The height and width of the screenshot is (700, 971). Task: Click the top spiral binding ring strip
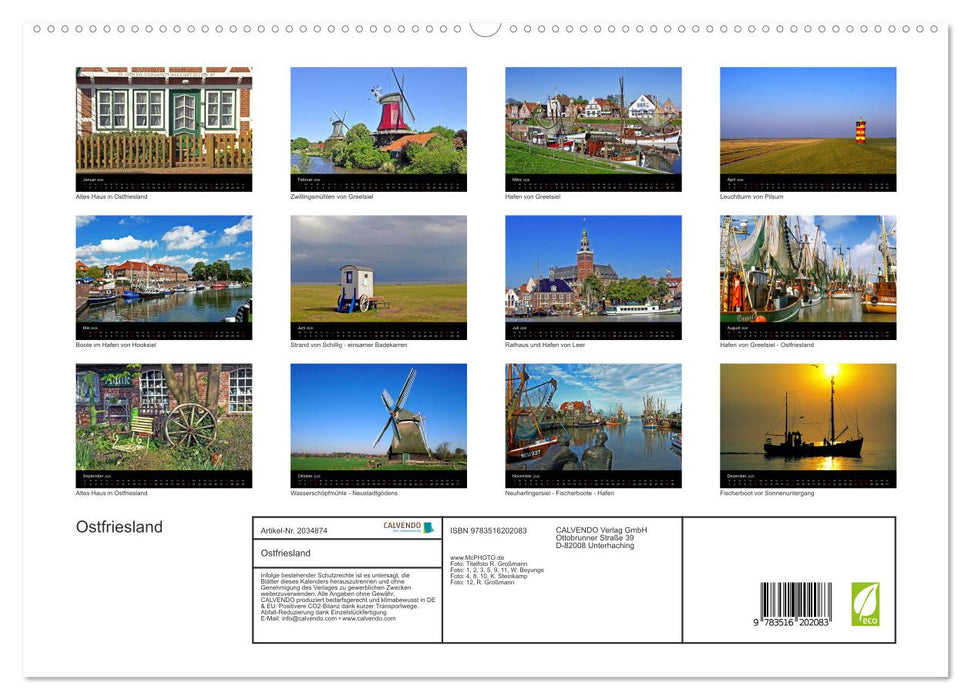coord(485,30)
